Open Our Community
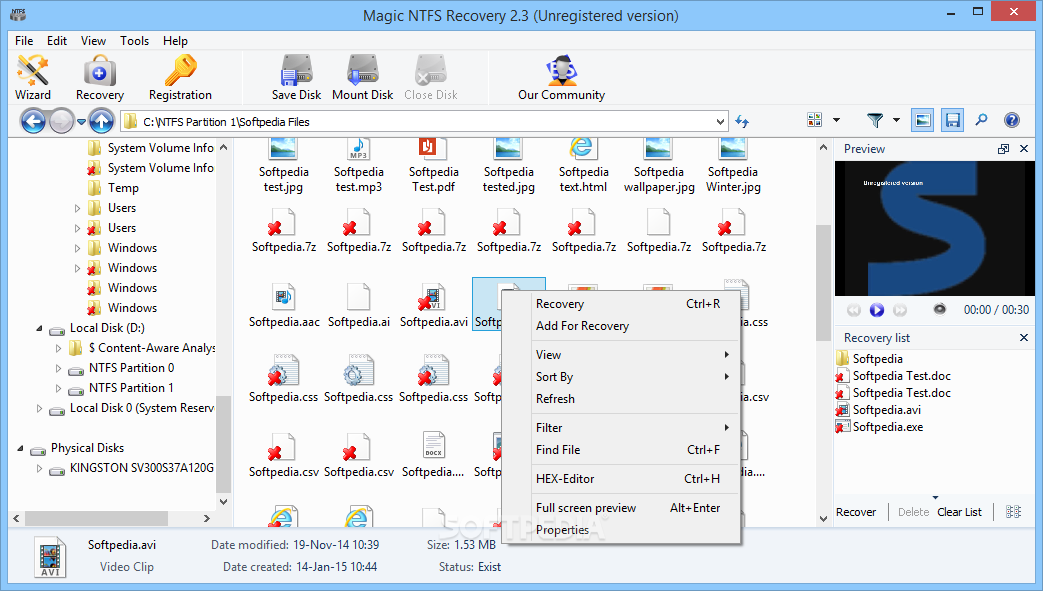Screen dimensions: 1043x591 561,77
